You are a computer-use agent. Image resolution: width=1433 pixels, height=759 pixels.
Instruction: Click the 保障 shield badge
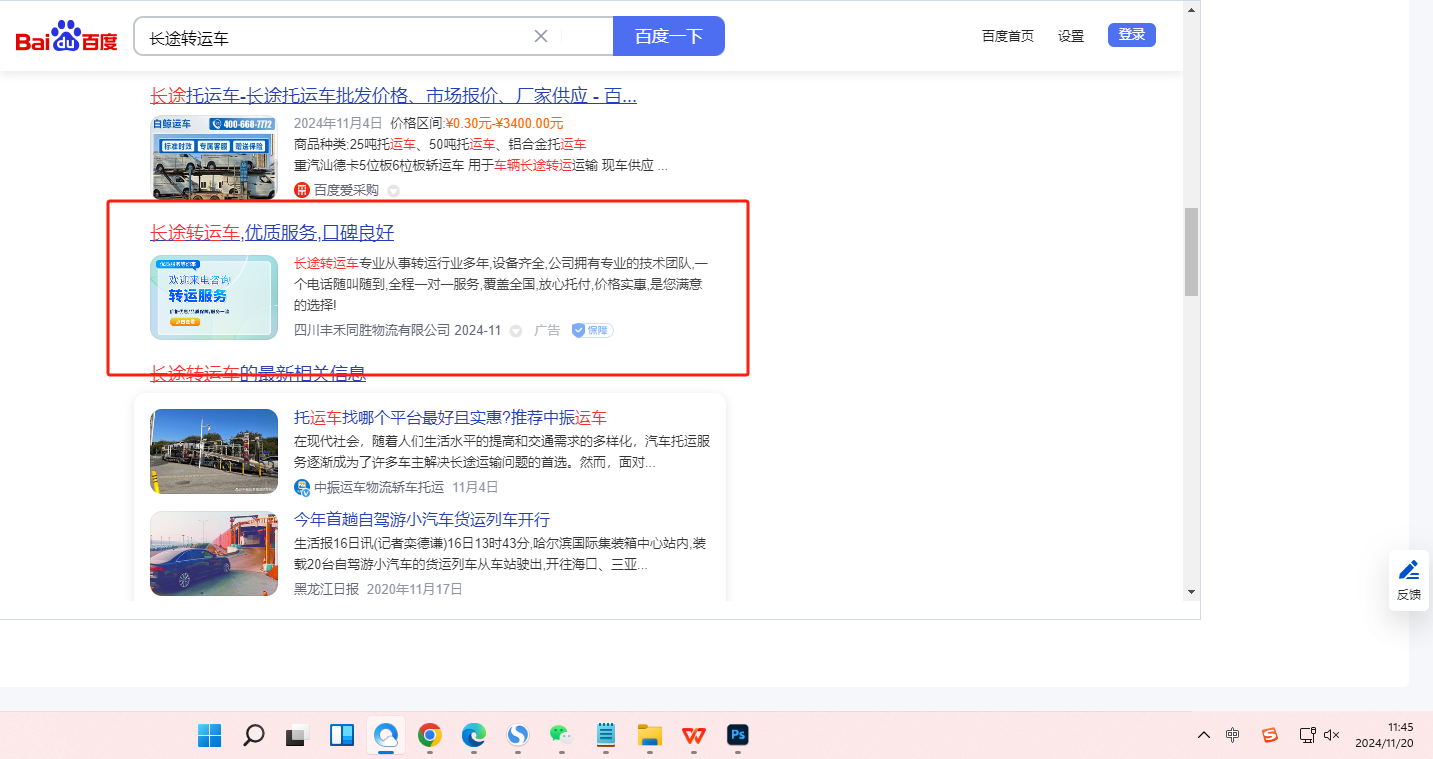tap(592, 330)
